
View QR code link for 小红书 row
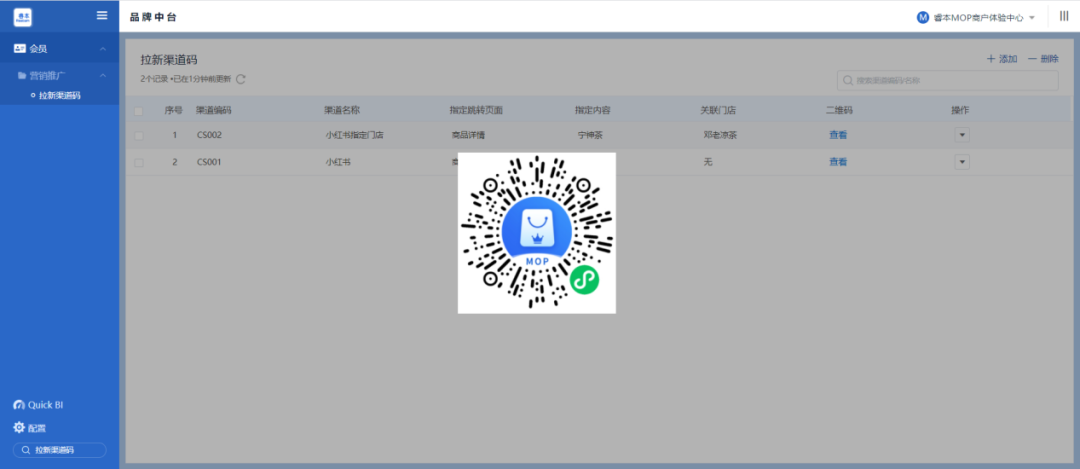838,162
